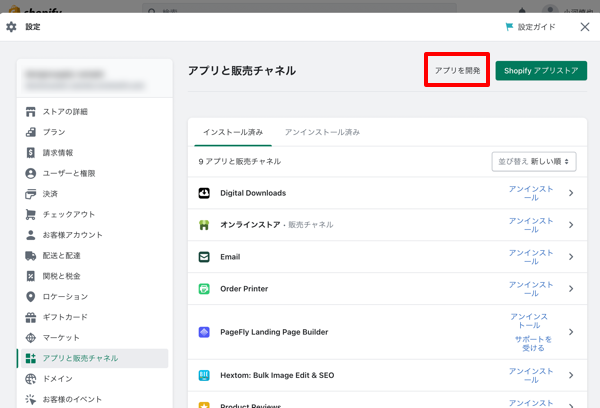Click サポートを受ける for PageFly

click(x=533, y=343)
